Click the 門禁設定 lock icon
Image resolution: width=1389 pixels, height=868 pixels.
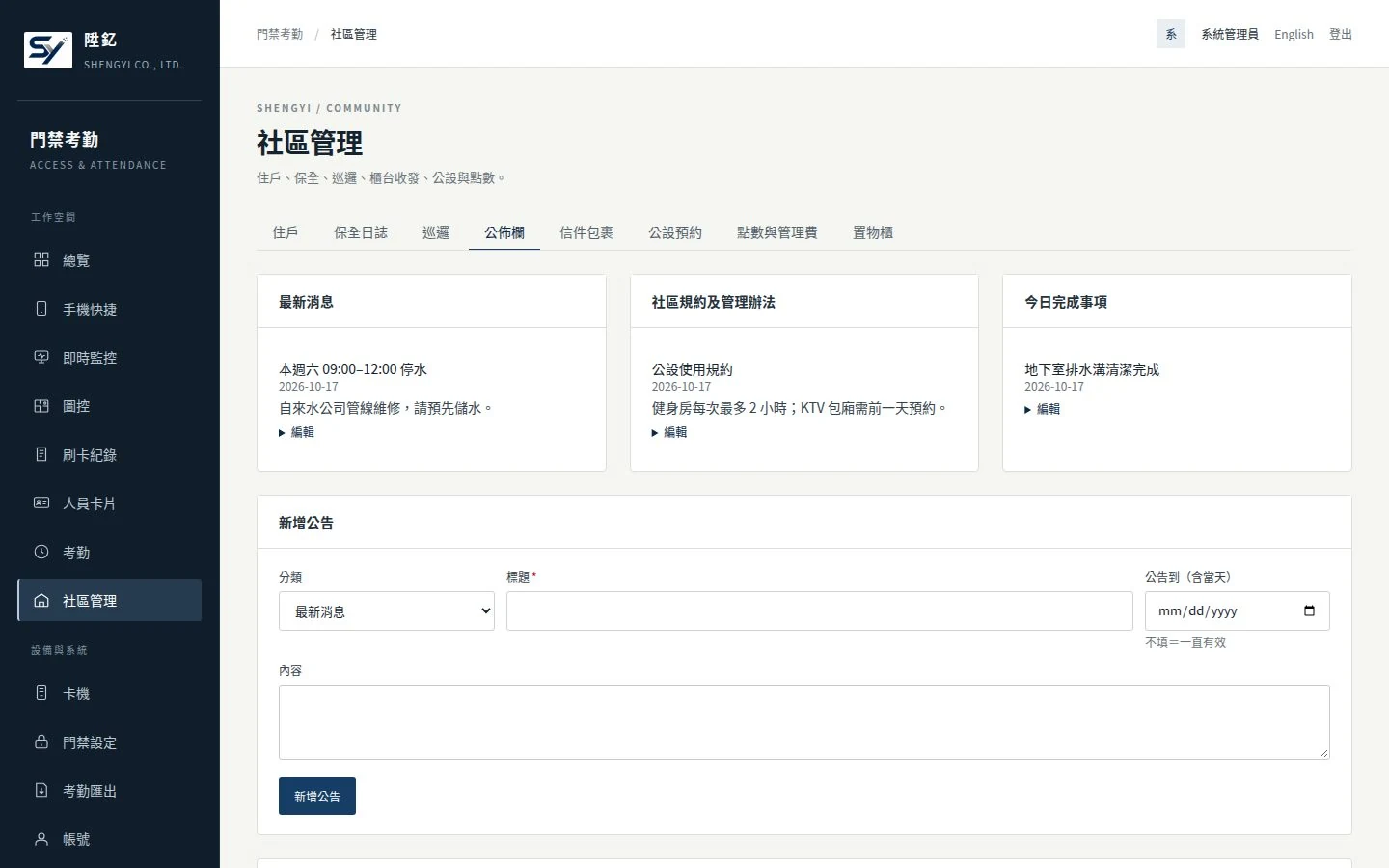coord(41,742)
